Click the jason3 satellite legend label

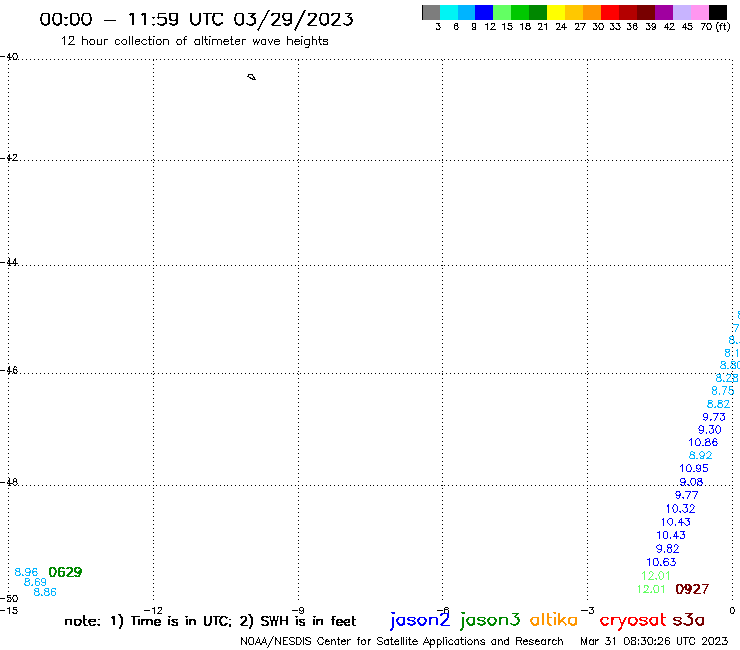(x=490, y=620)
